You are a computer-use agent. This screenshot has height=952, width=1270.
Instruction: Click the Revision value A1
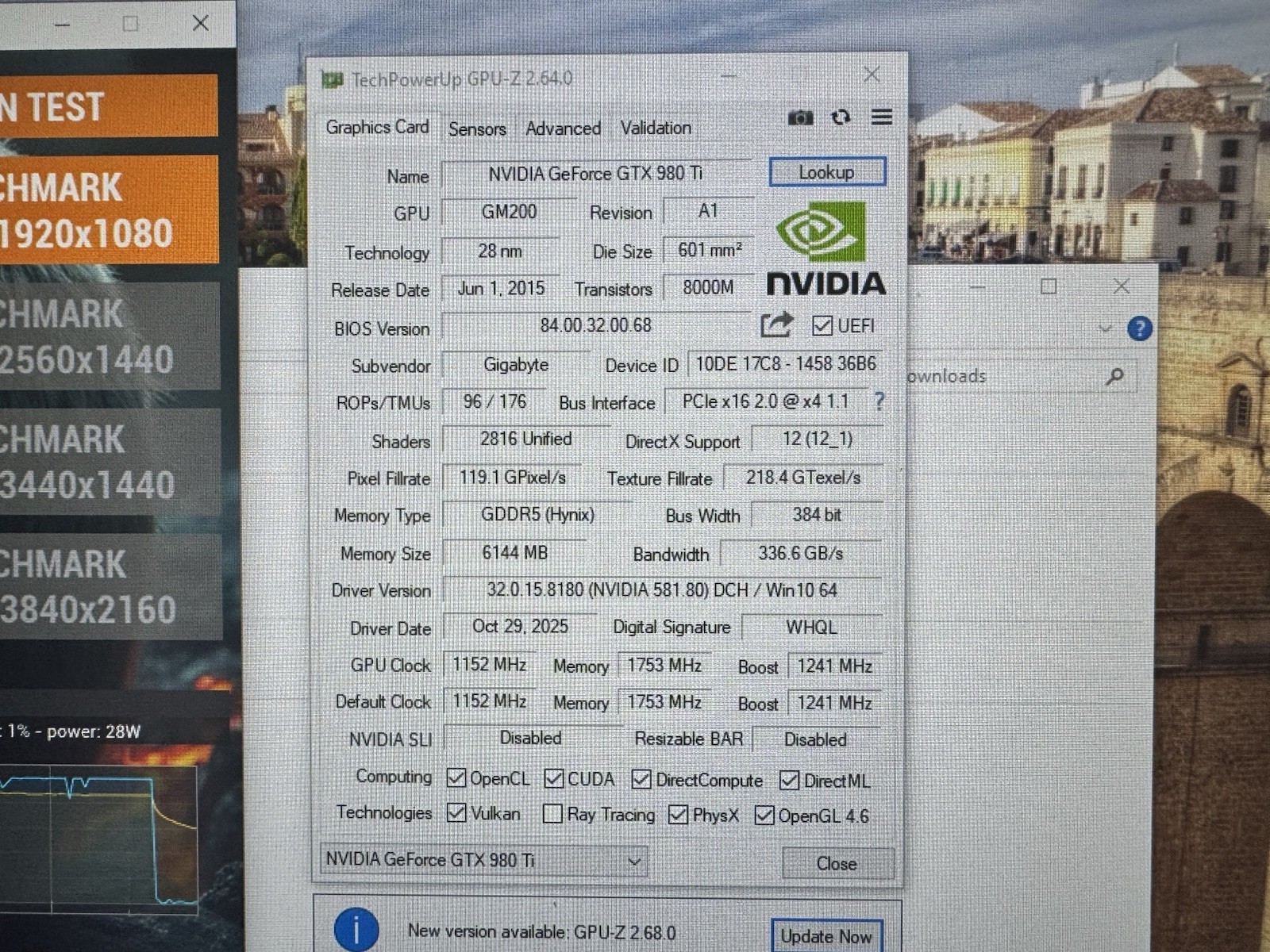click(x=708, y=211)
